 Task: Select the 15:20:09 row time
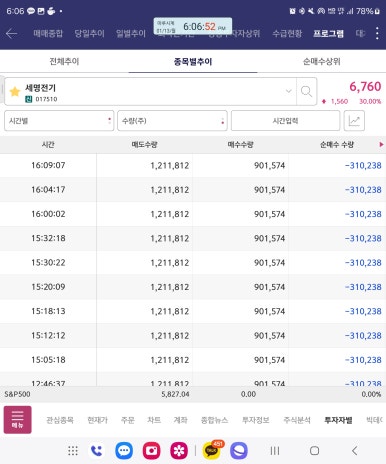pyautogui.click(x=48, y=287)
